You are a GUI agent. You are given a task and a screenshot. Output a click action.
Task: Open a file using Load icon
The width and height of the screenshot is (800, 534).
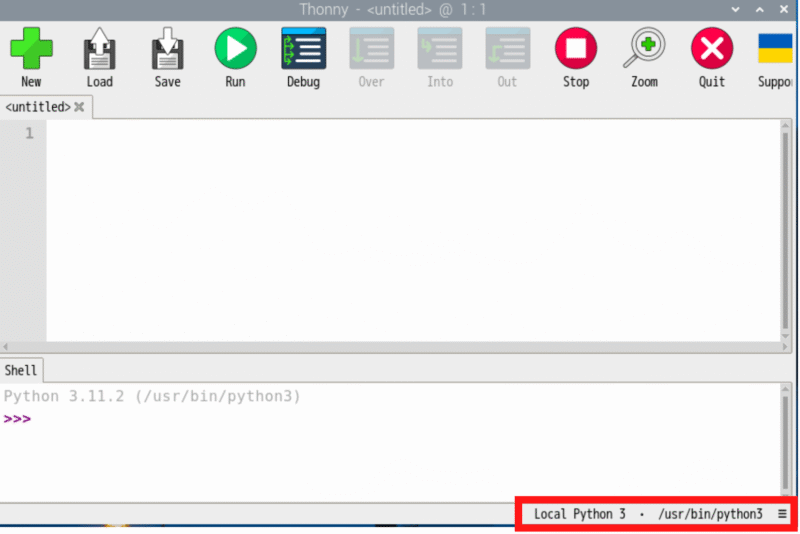[x=99, y=57]
